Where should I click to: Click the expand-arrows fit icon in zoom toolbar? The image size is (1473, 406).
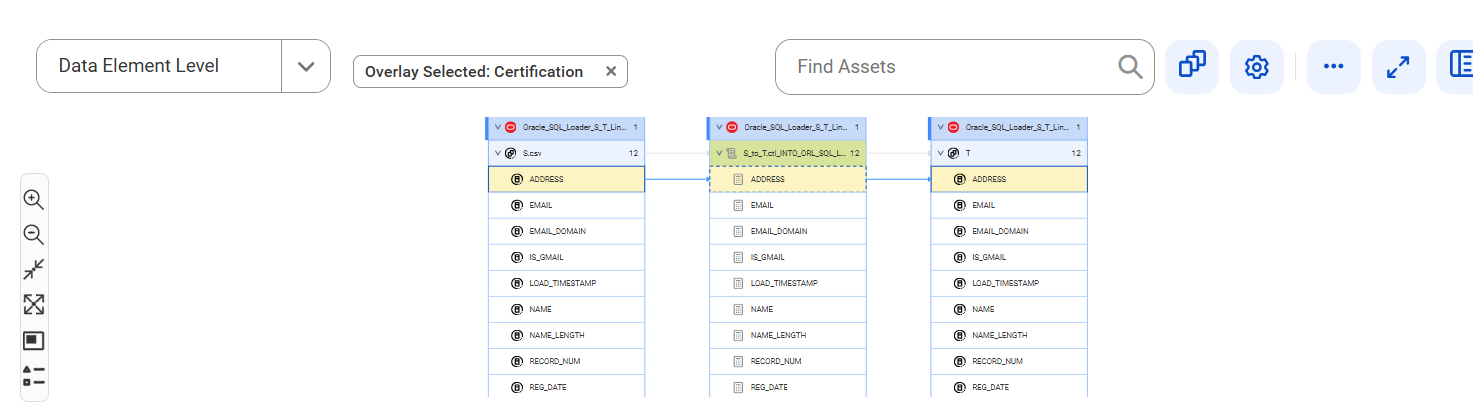(x=33, y=305)
